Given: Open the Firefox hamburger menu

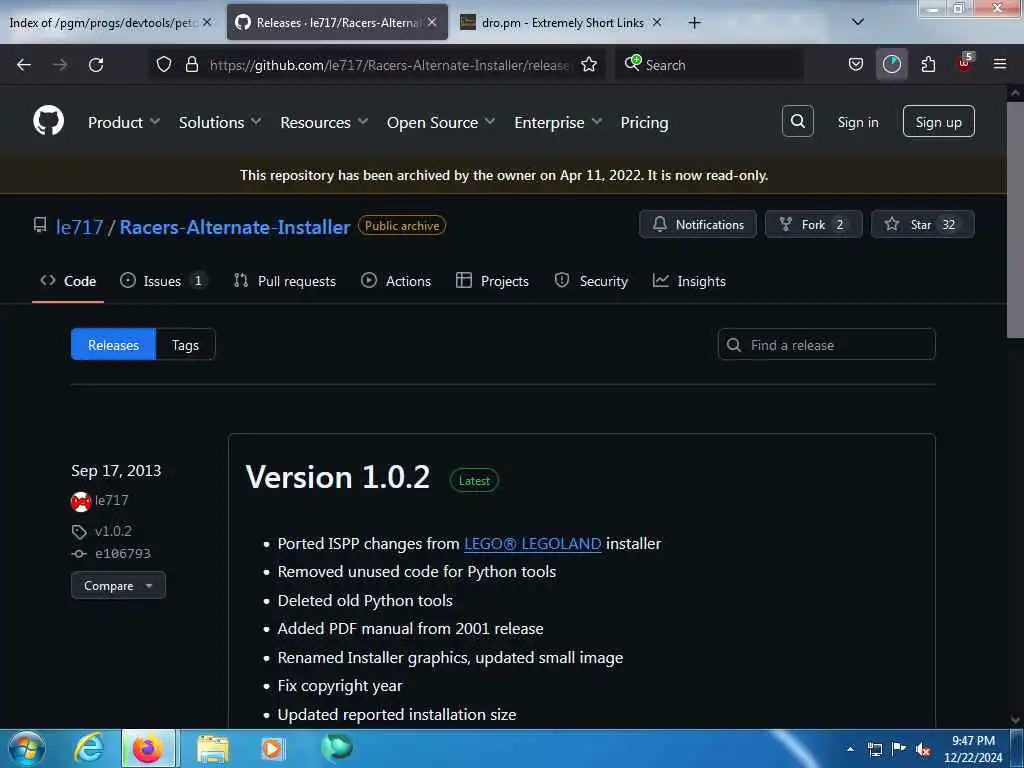Looking at the screenshot, I should coord(1000,64).
